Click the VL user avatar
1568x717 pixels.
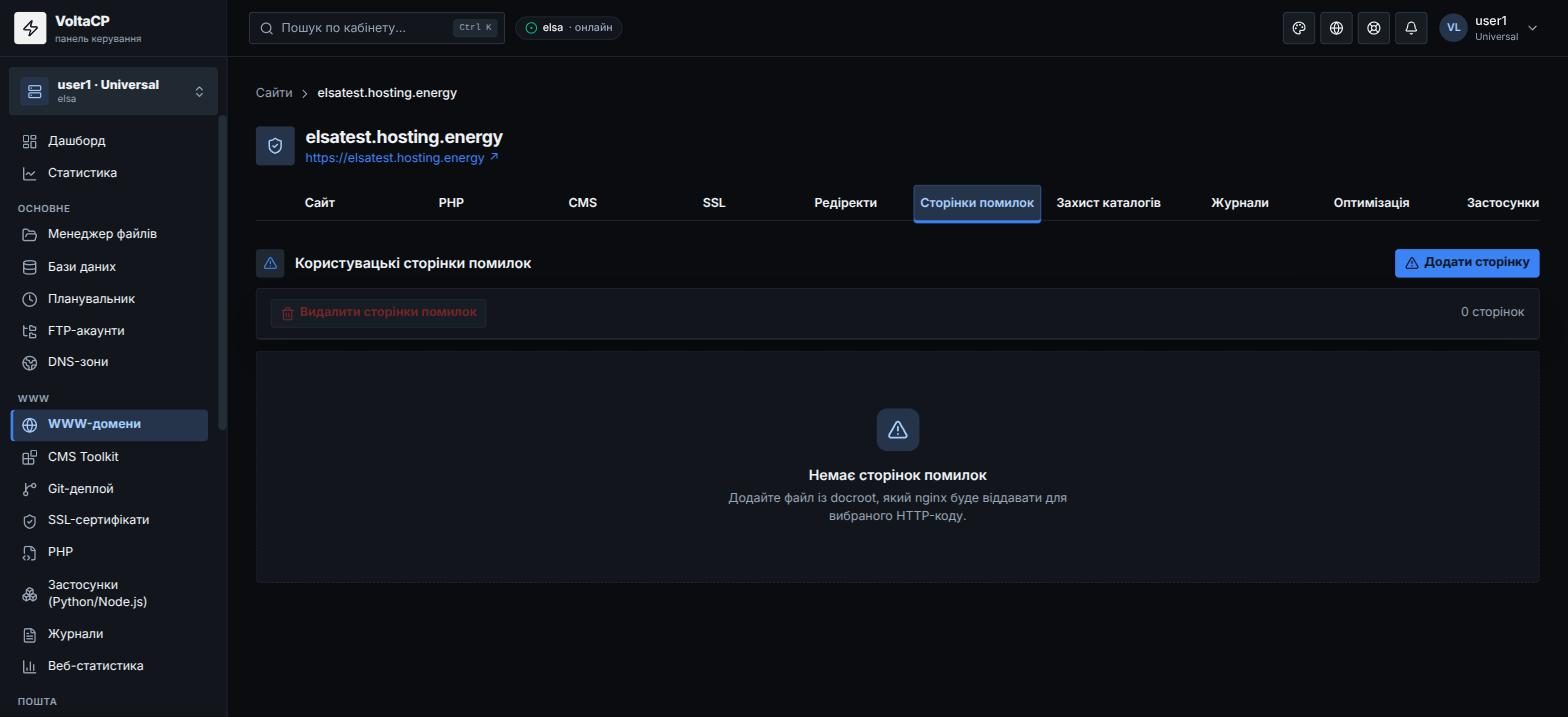tap(1453, 28)
